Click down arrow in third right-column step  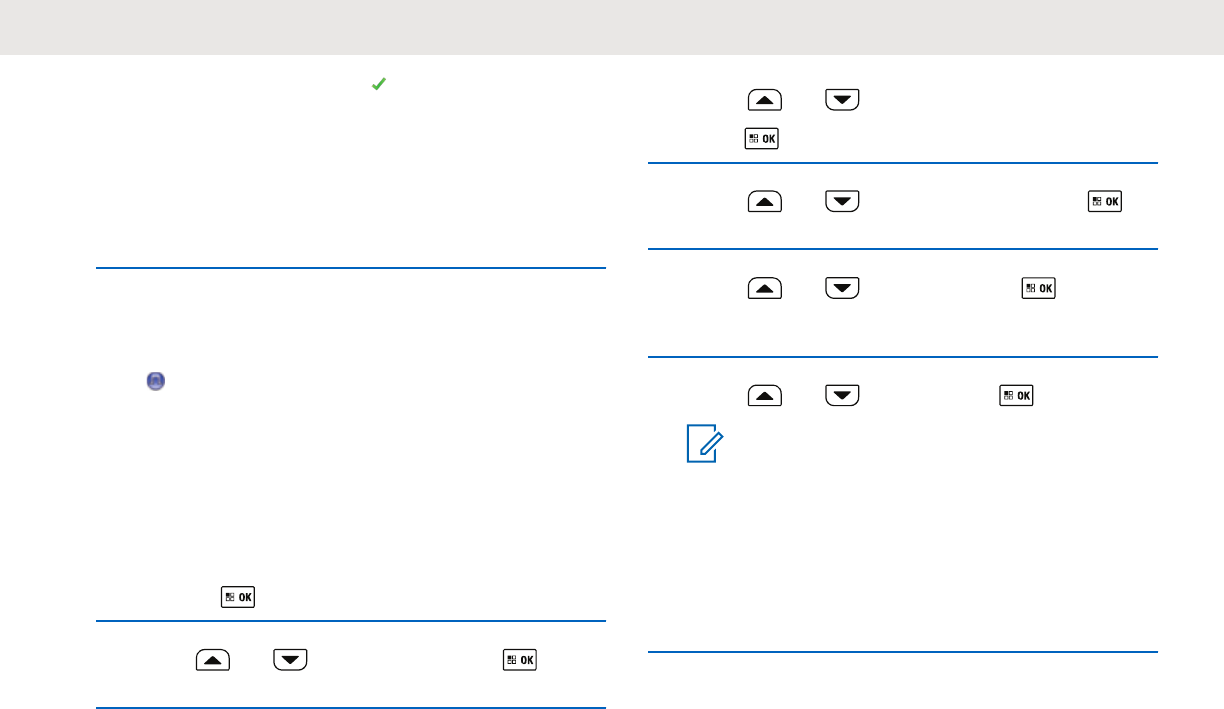click(x=842, y=289)
